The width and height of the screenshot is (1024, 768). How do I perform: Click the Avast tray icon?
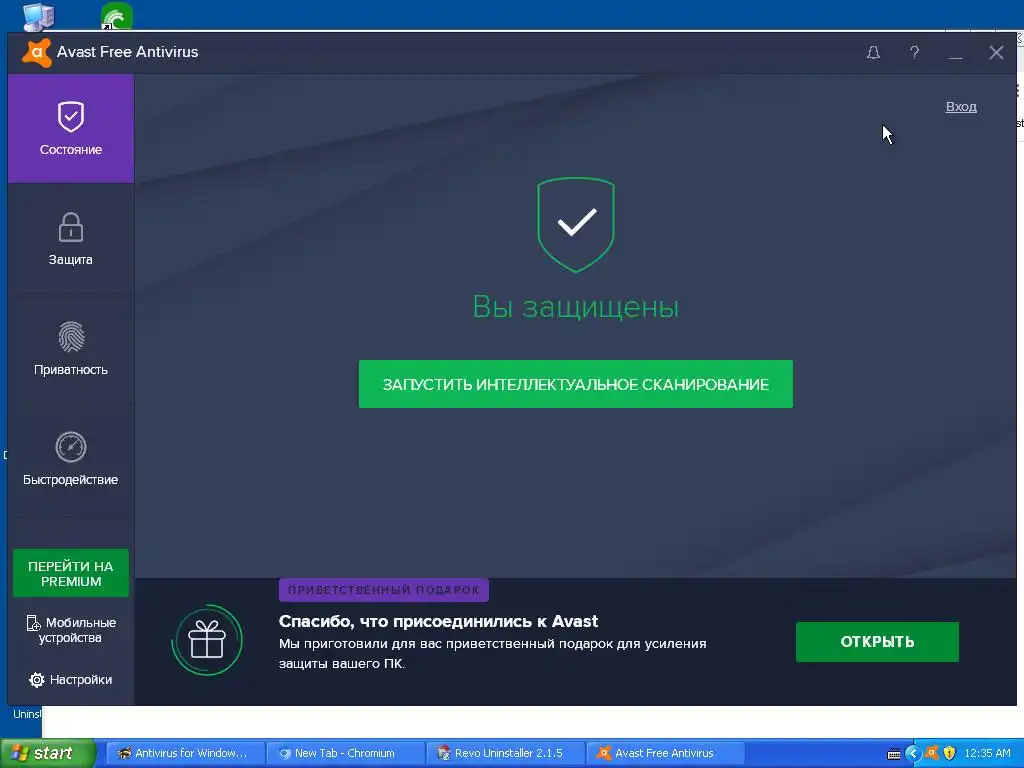pyautogui.click(x=932, y=753)
